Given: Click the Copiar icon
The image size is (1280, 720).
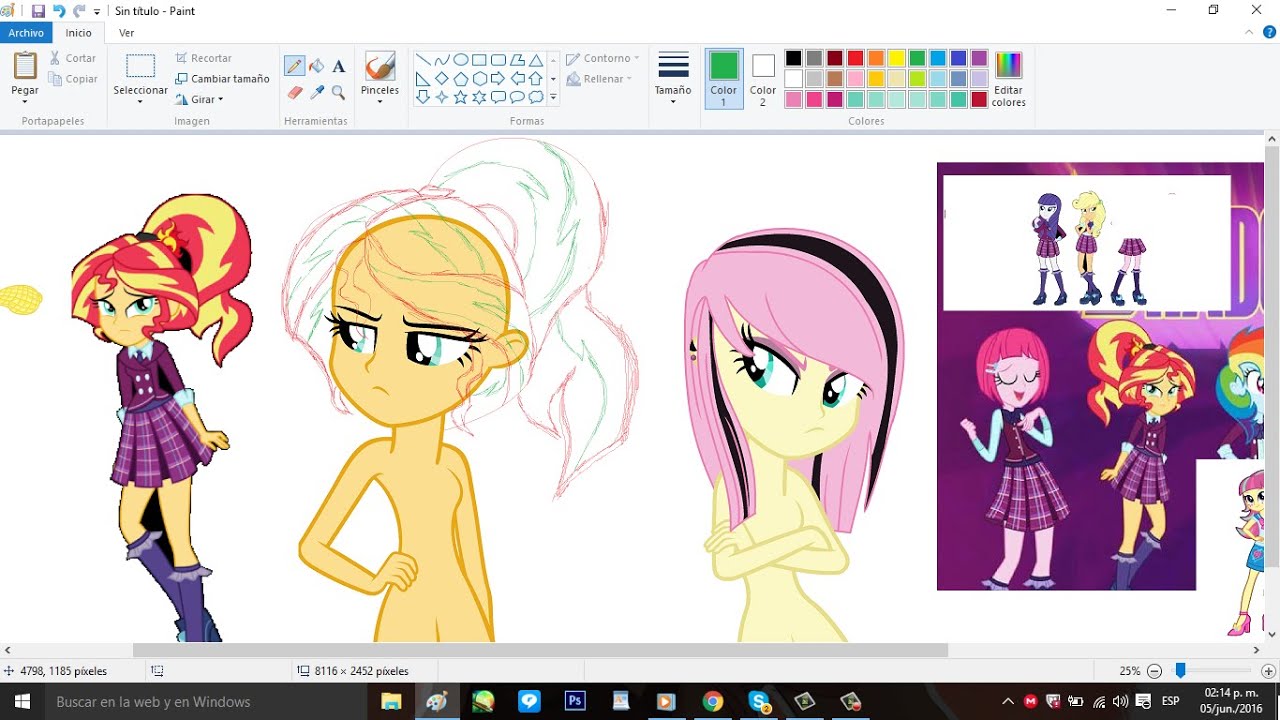Looking at the screenshot, I should coord(55,79).
